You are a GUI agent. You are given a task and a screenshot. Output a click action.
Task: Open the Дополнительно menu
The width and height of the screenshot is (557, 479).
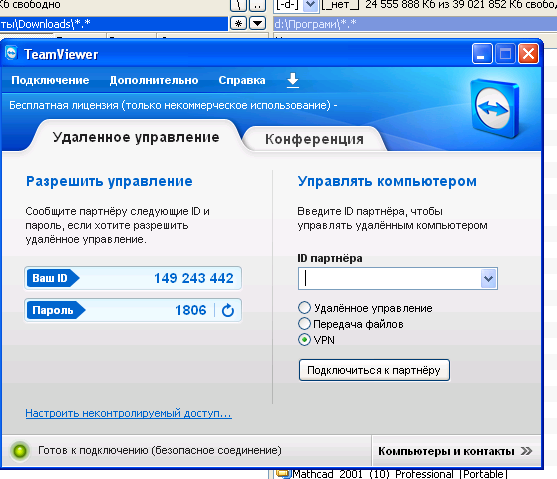click(154, 80)
